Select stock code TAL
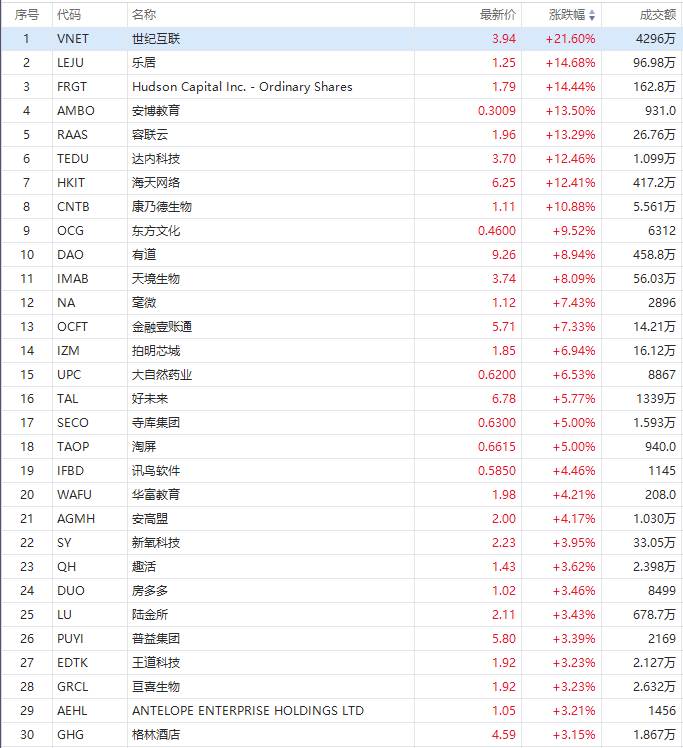The image size is (683, 748). pyautogui.click(x=68, y=399)
